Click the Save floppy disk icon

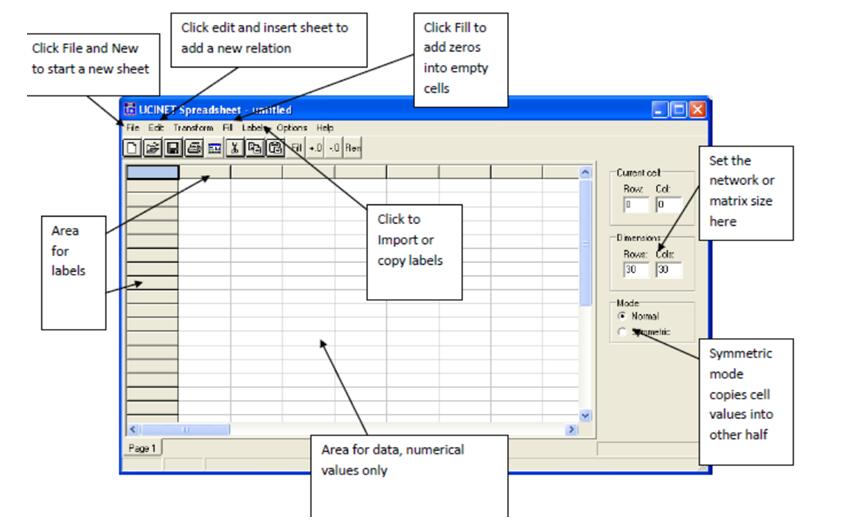(x=173, y=148)
